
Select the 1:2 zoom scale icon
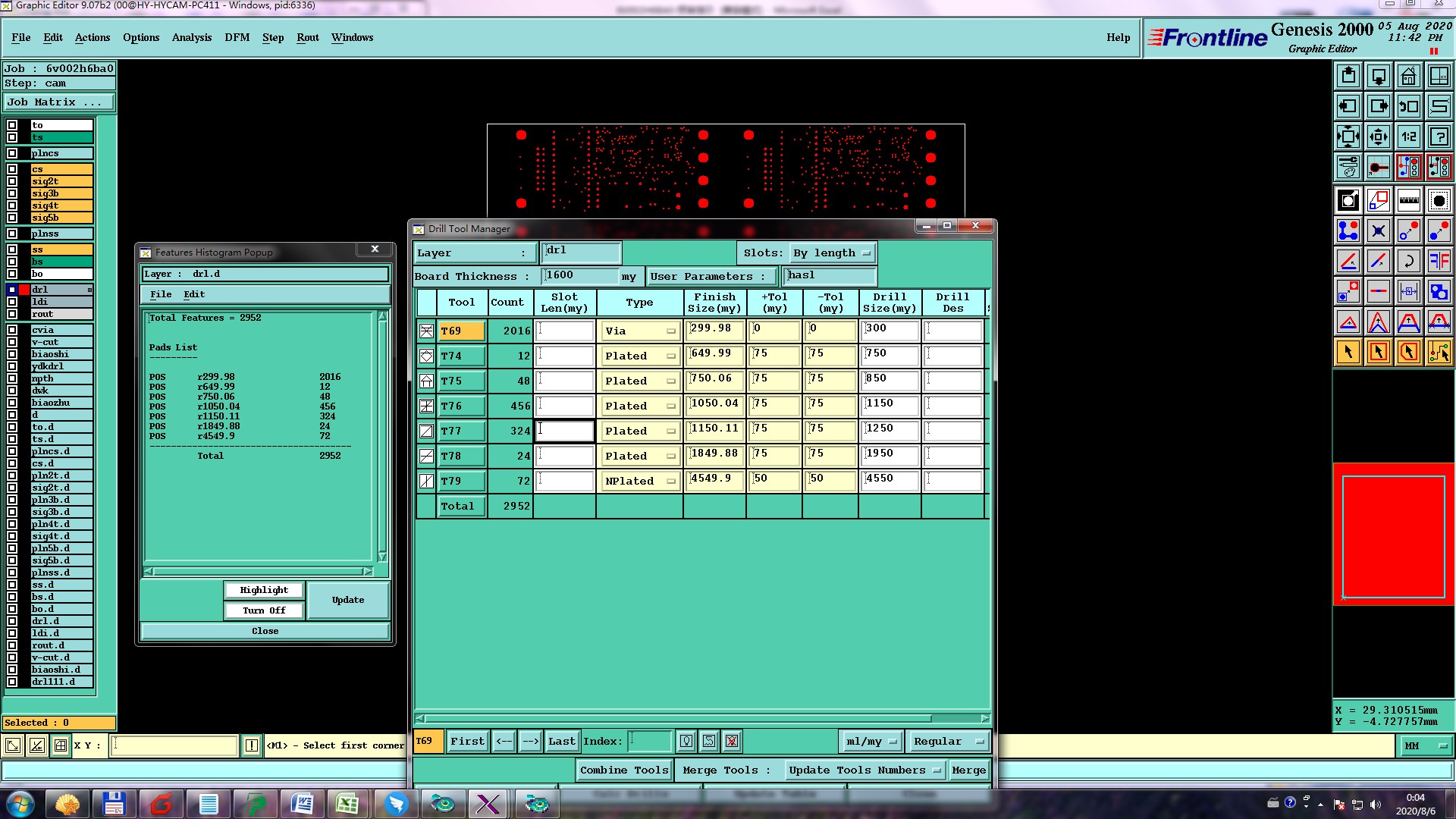click(x=1408, y=136)
